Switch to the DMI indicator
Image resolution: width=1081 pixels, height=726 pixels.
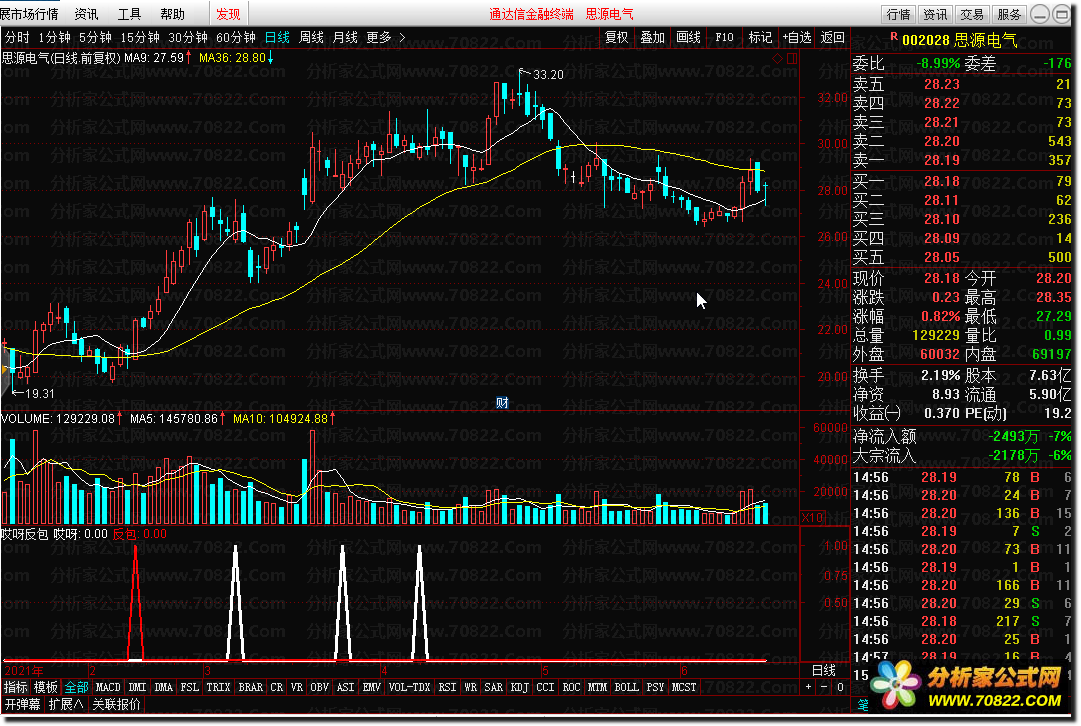tap(137, 687)
